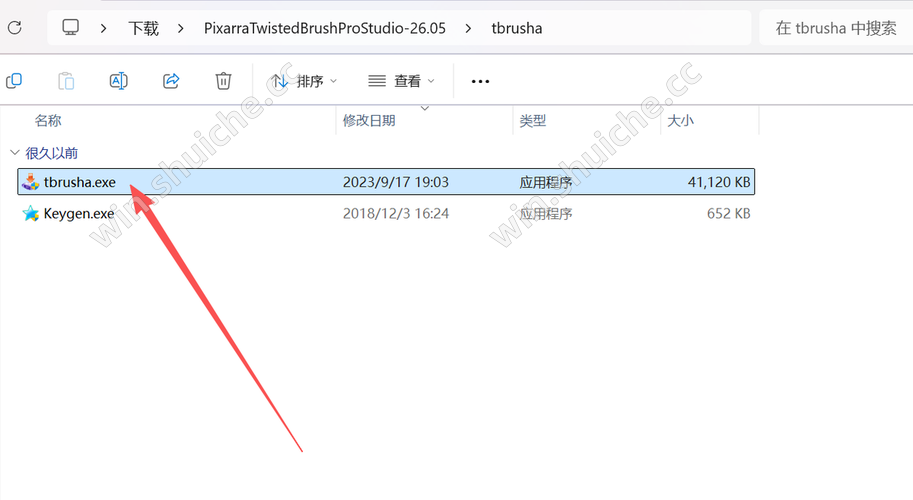Click the copy icon in toolbar
The height and width of the screenshot is (500, 913).
point(14,81)
